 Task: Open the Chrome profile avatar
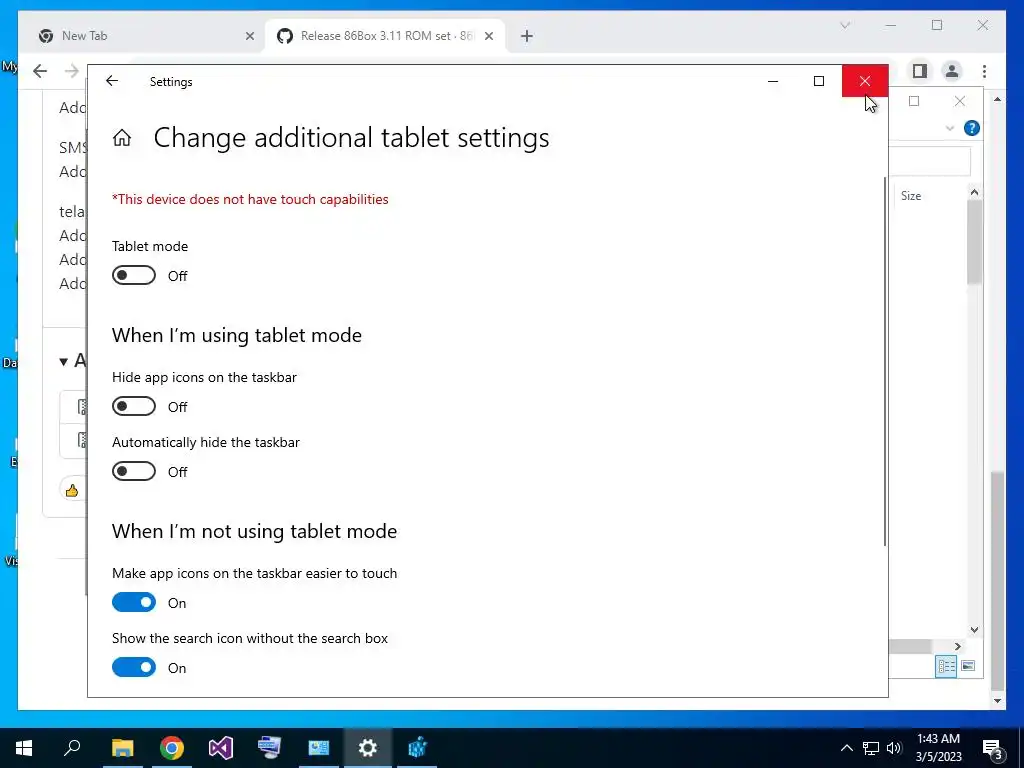click(952, 71)
